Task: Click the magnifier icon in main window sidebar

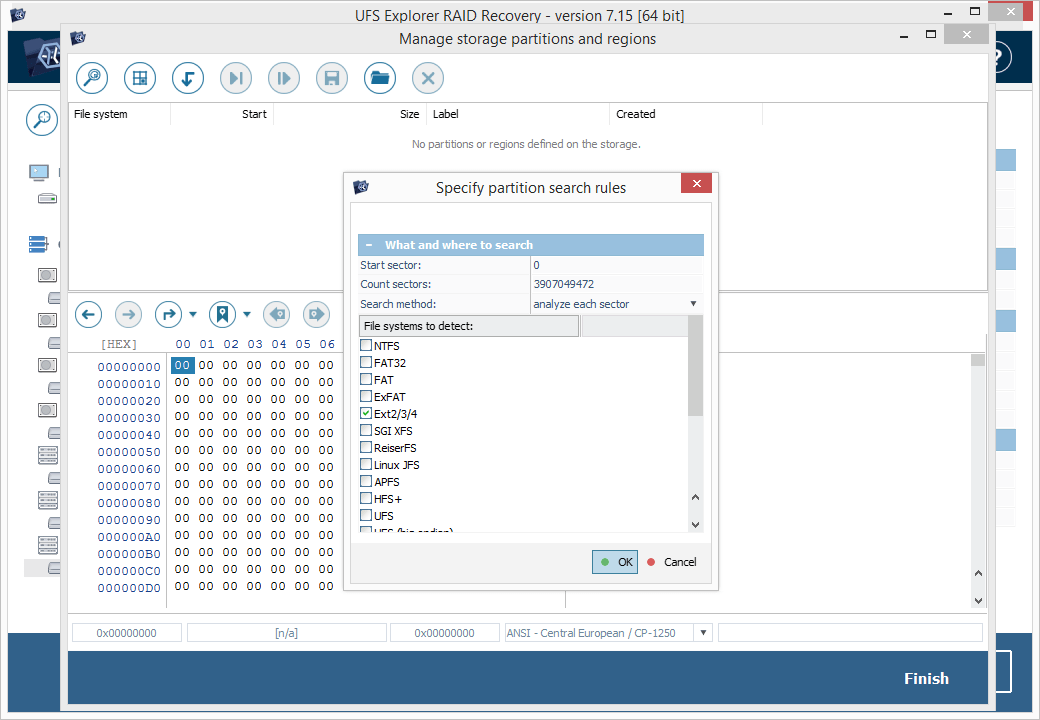Action: [x=42, y=120]
